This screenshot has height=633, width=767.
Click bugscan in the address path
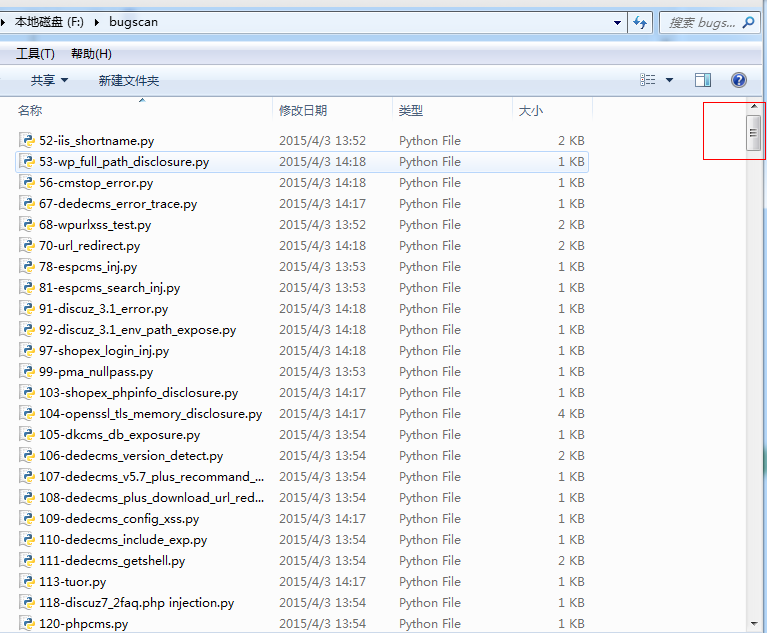pyautogui.click(x=133, y=23)
